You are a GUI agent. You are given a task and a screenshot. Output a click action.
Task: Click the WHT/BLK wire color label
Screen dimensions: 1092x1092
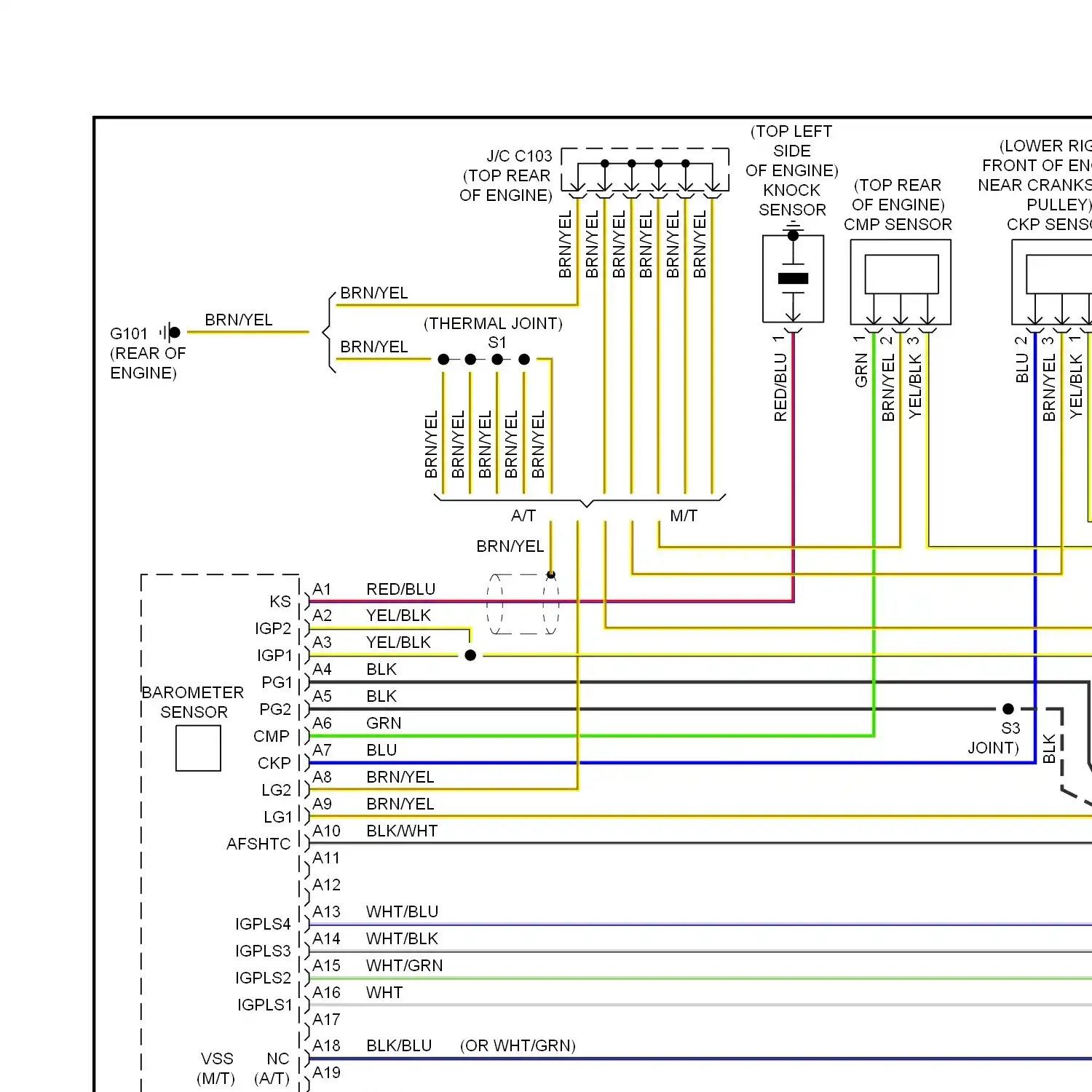[x=402, y=939]
